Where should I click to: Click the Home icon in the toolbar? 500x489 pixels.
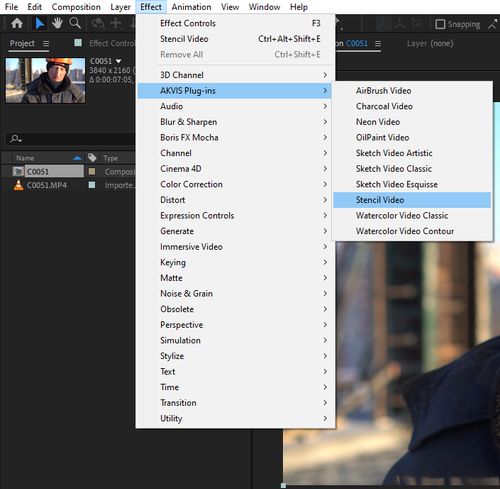[17, 24]
